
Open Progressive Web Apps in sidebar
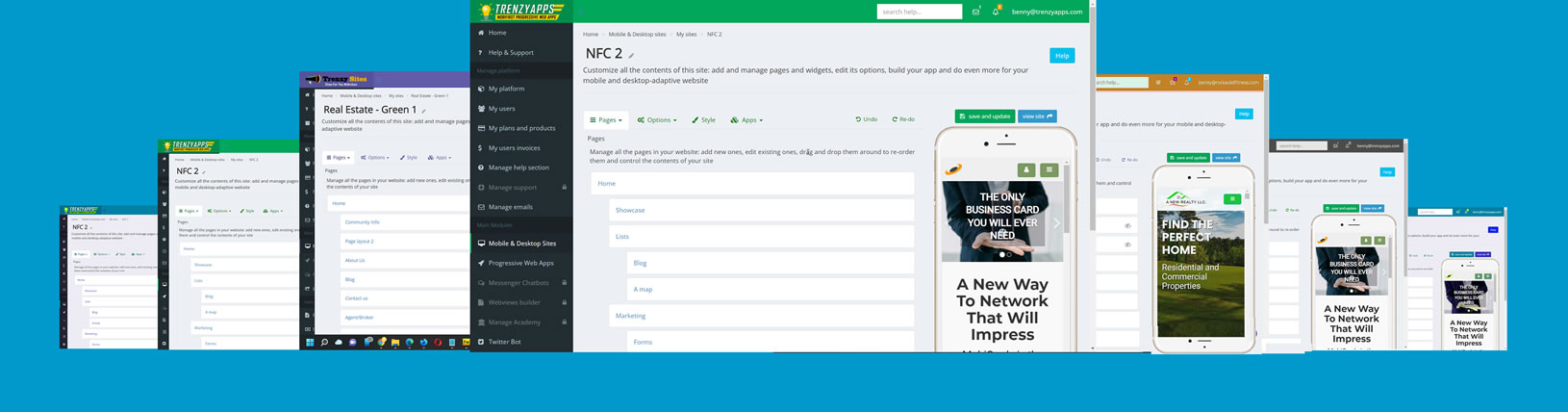[x=520, y=263]
